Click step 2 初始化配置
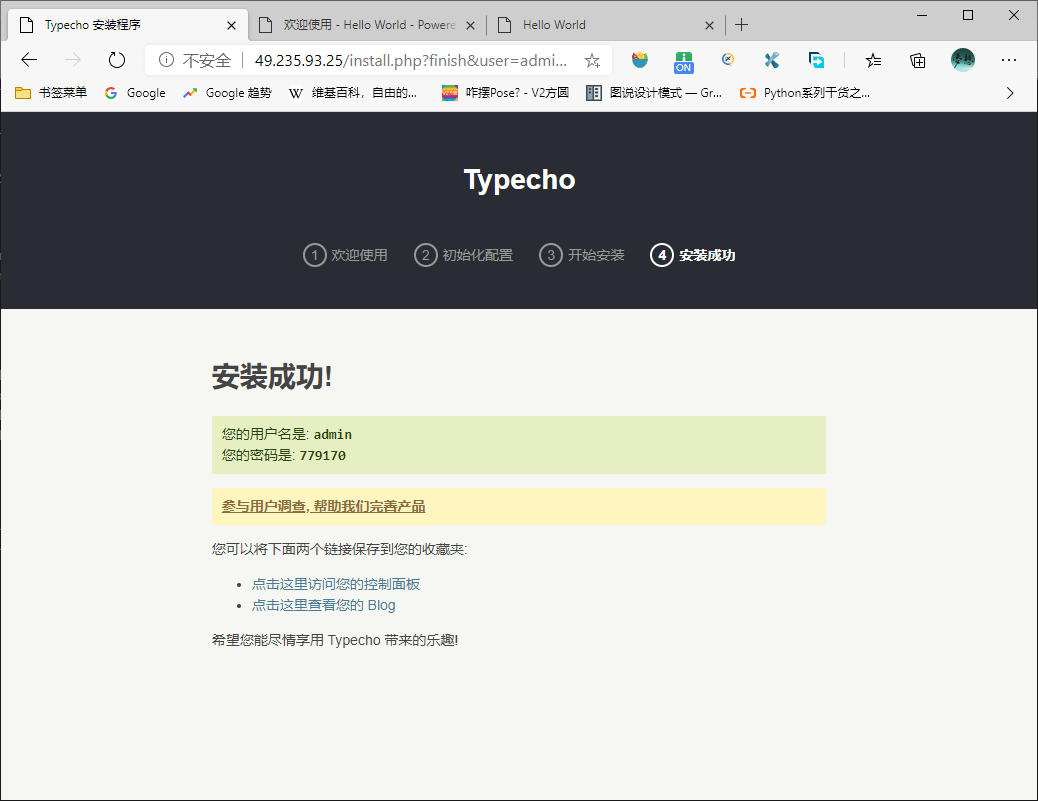 coord(463,255)
